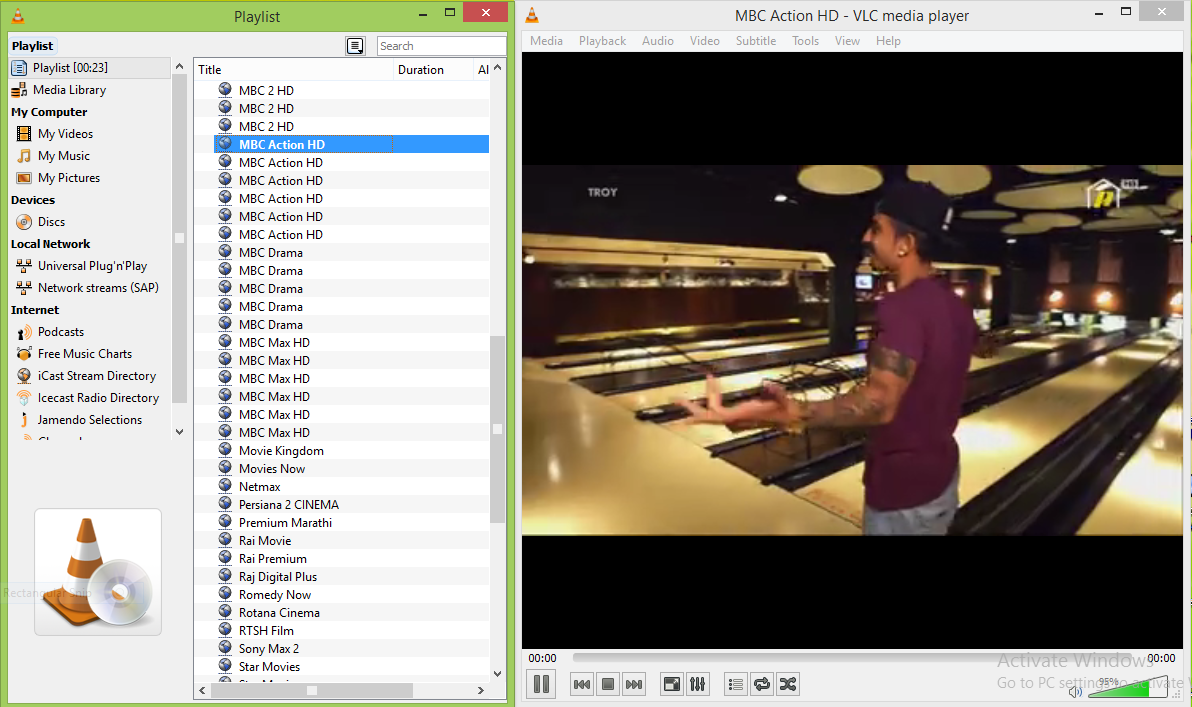Open Jamendo Selections
Image resolution: width=1192 pixels, height=707 pixels.
[x=90, y=420]
